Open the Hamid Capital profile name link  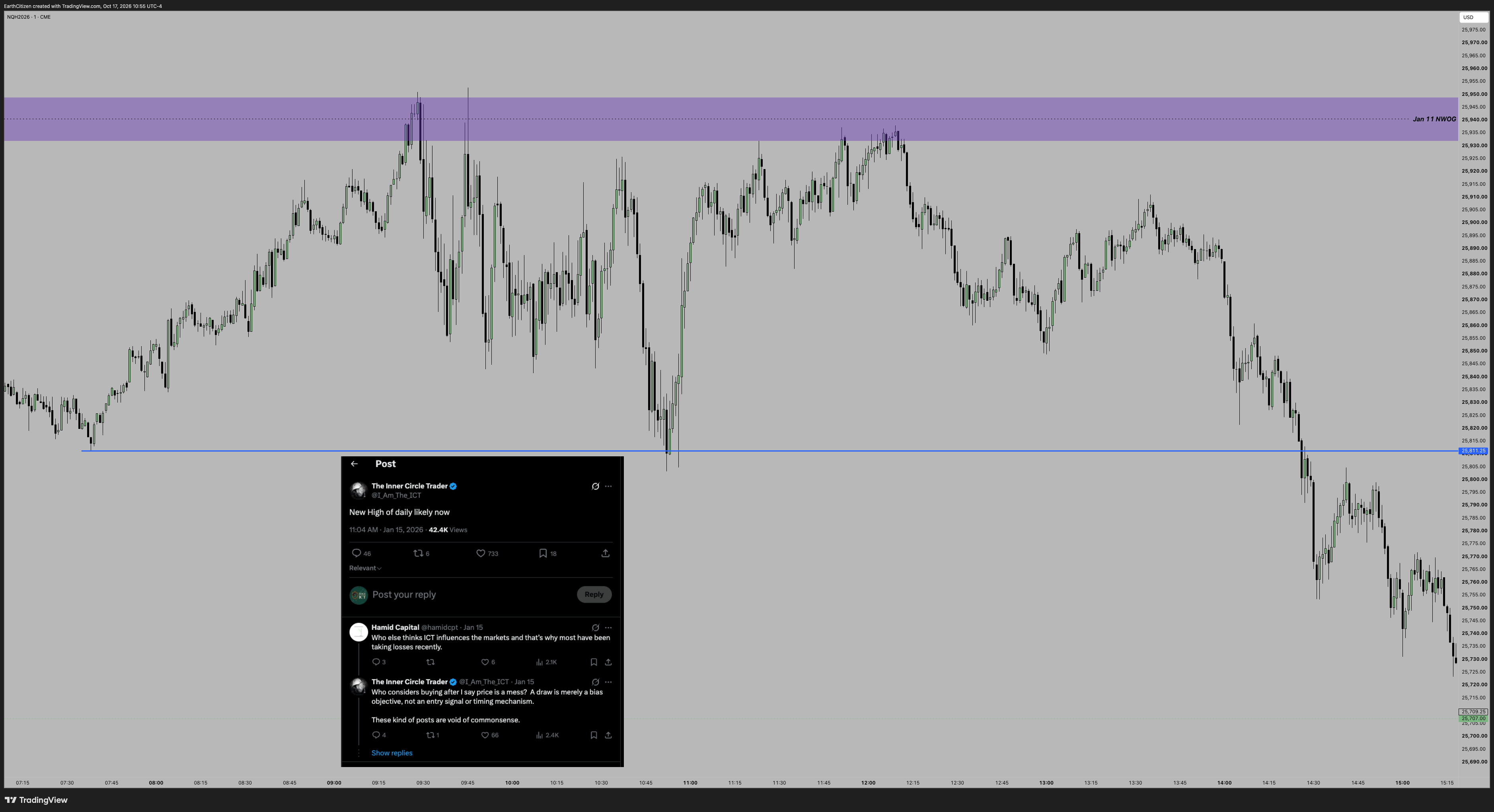[395, 627]
